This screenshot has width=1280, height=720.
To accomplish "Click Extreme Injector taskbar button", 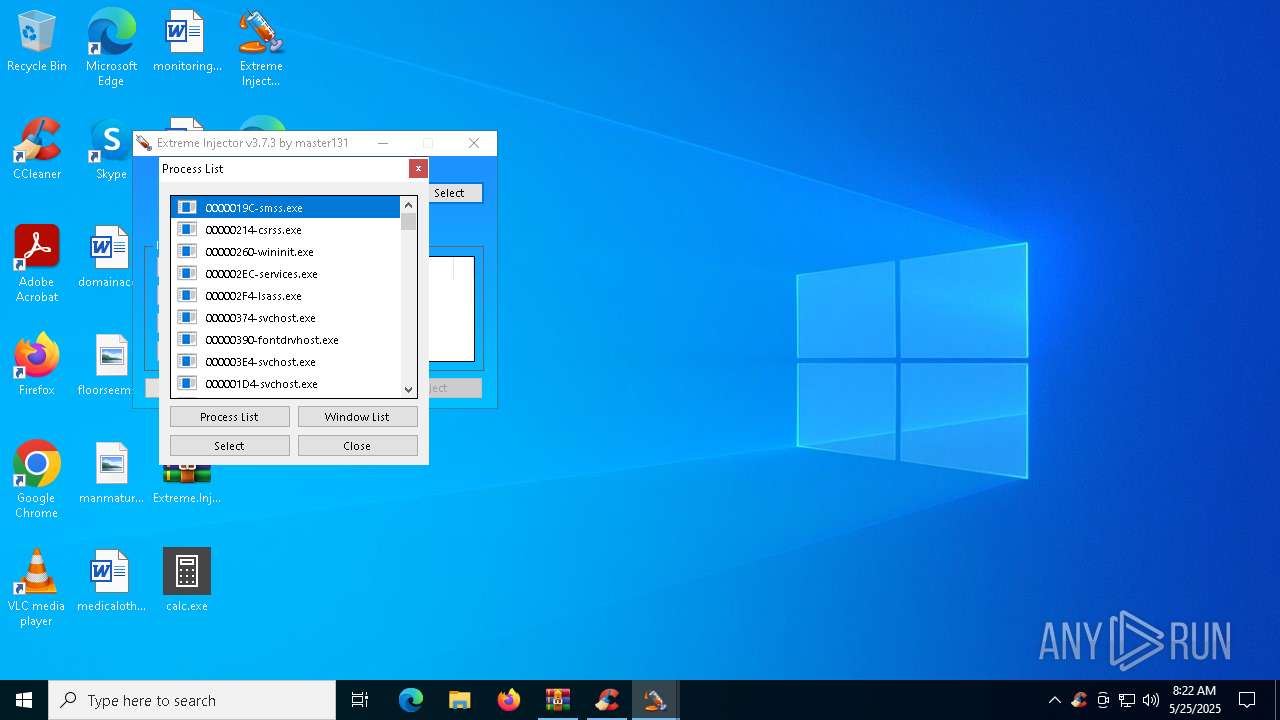I will pos(656,700).
